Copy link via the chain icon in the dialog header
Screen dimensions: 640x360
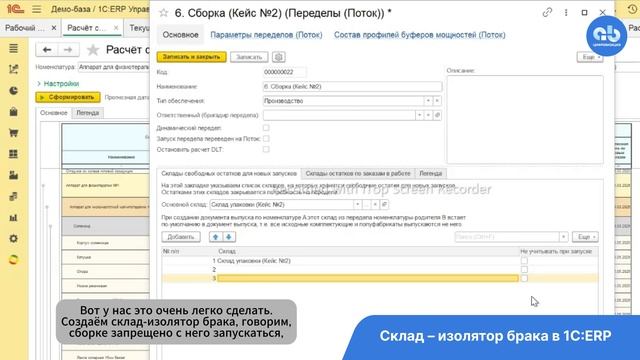point(547,13)
